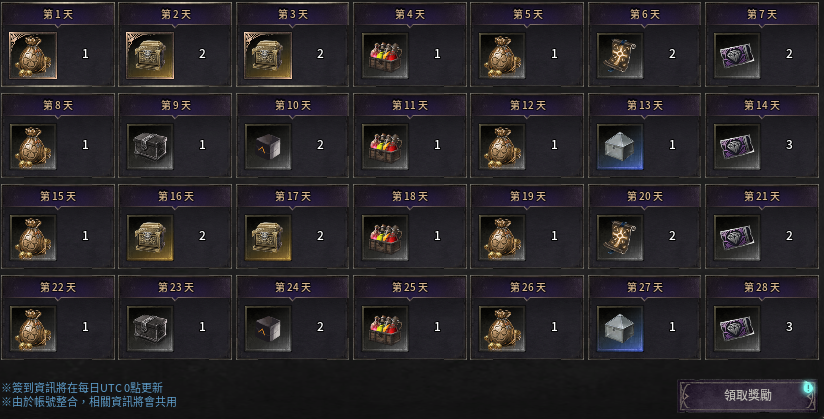Click the scroll icon on 第20天
Image resolution: width=824 pixels, height=419 pixels.
[x=620, y=237]
